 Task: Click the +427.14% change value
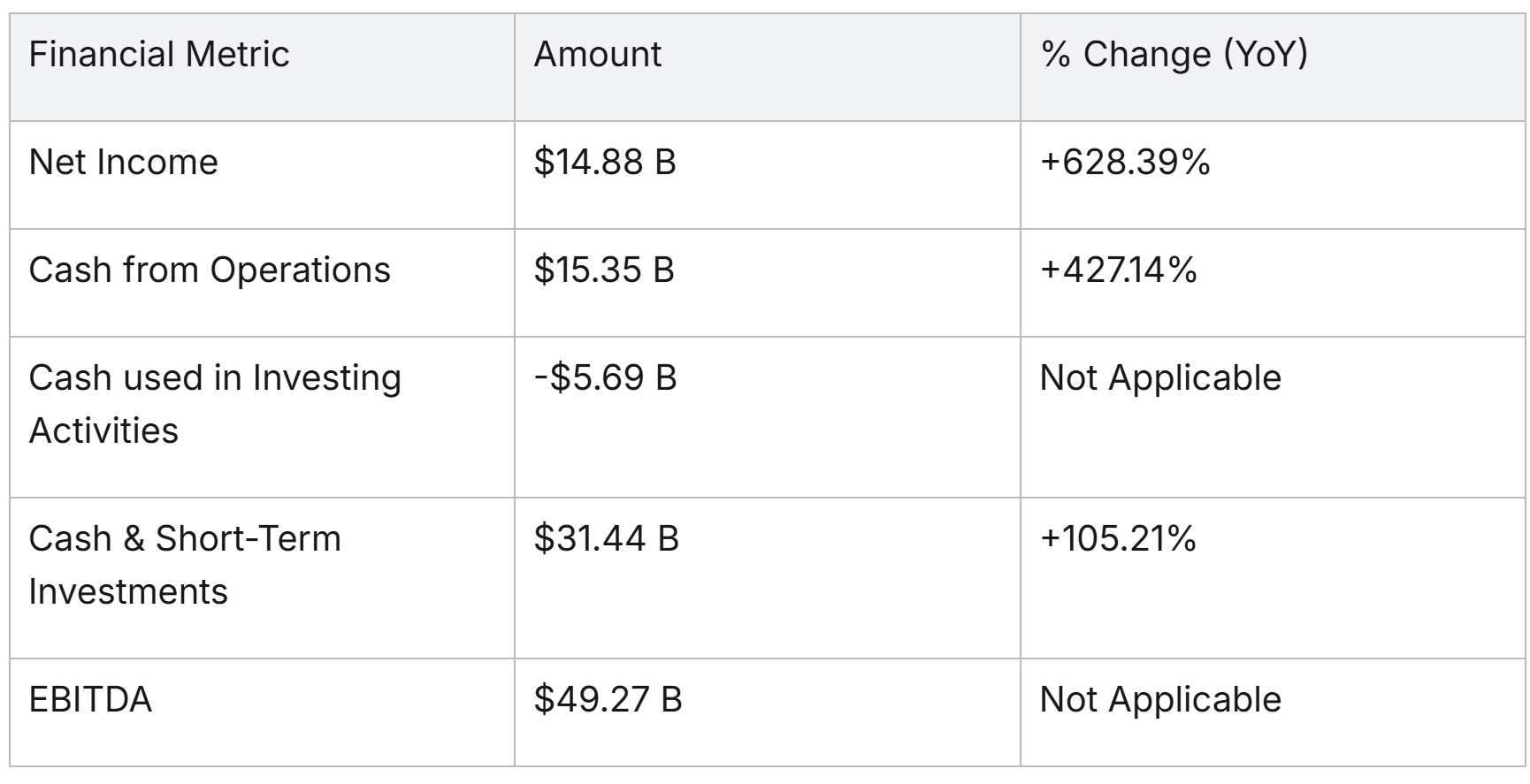click(x=1119, y=270)
